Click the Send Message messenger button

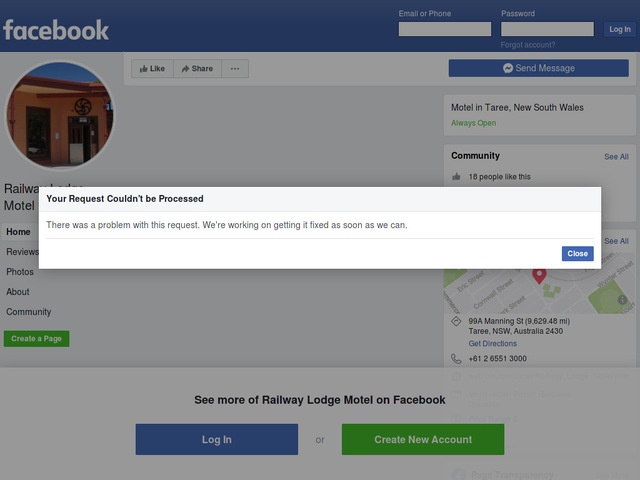tap(538, 68)
